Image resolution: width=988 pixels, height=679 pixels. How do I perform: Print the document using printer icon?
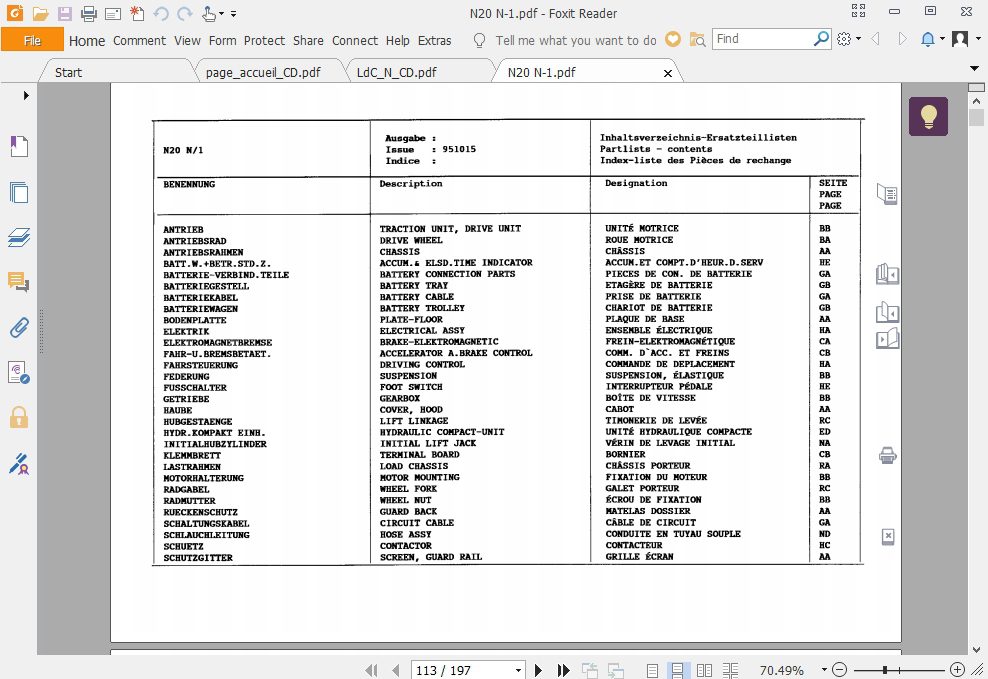click(89, 13)
